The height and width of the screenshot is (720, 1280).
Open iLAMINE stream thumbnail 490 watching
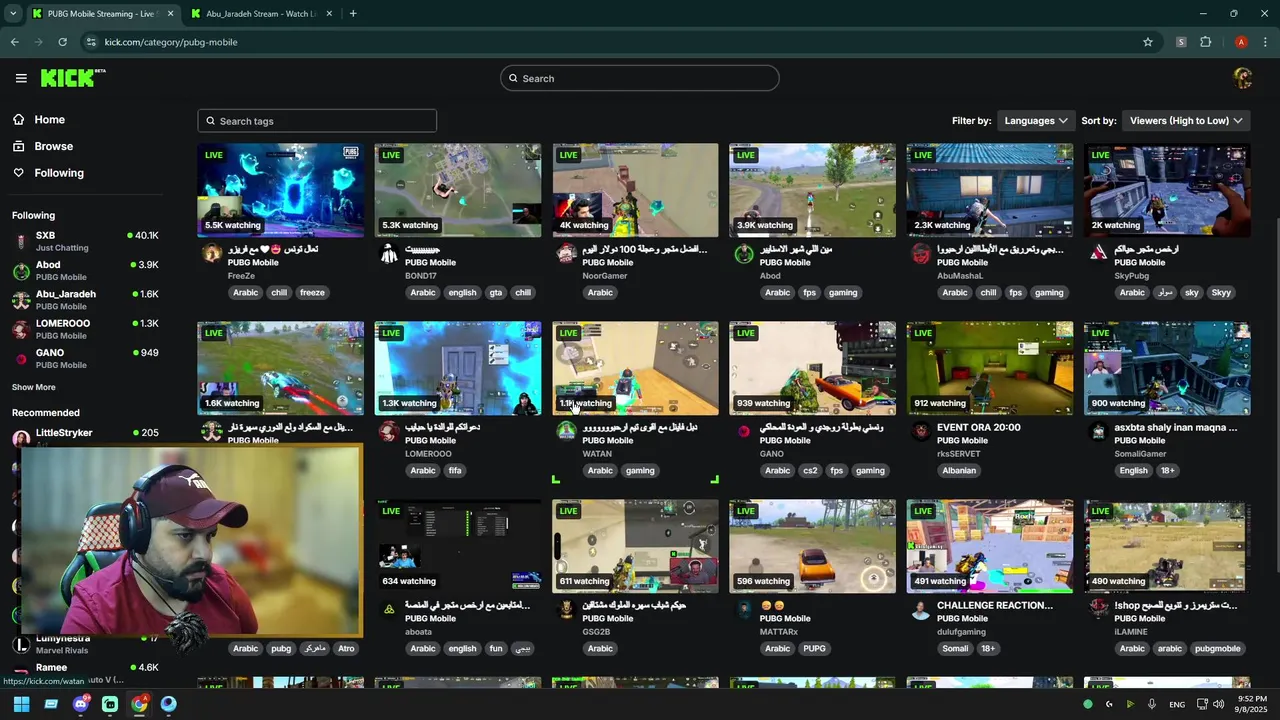[1167, 546]
